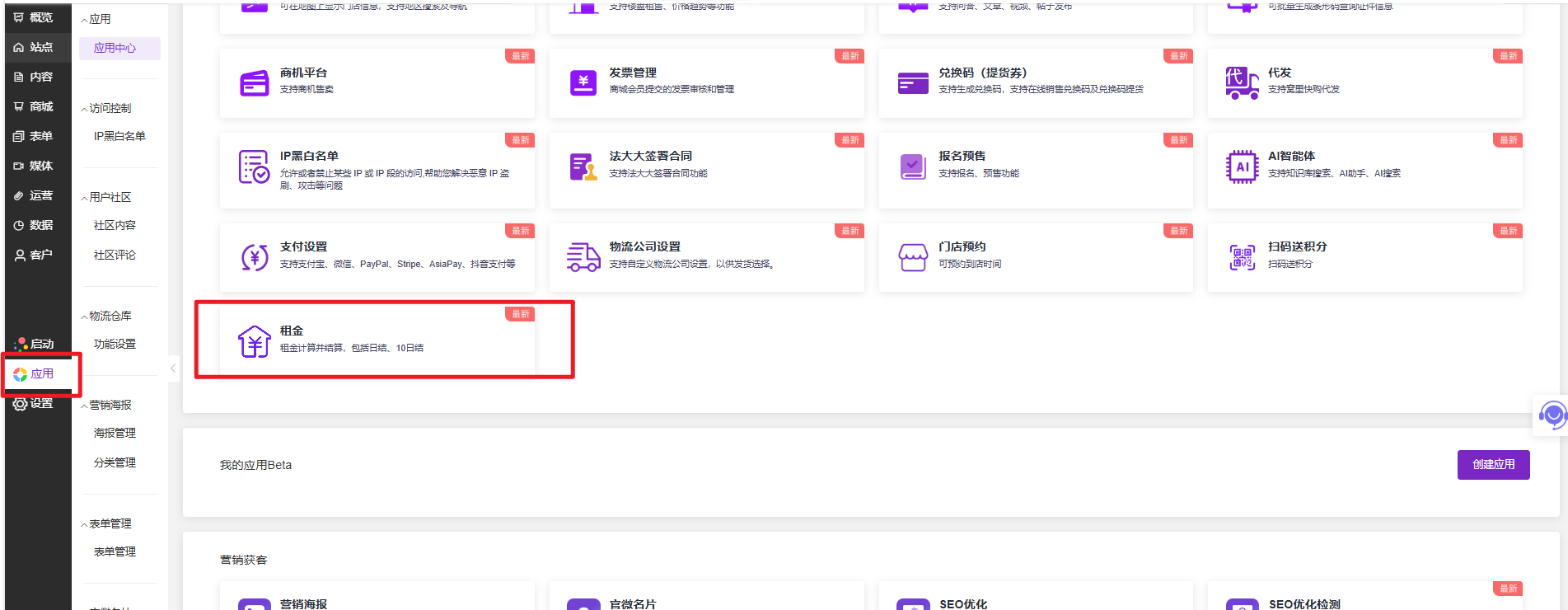This screenshot has width=1568, height=610.
Task: Open the 报名预售 icon
Action: click(913, 167)
